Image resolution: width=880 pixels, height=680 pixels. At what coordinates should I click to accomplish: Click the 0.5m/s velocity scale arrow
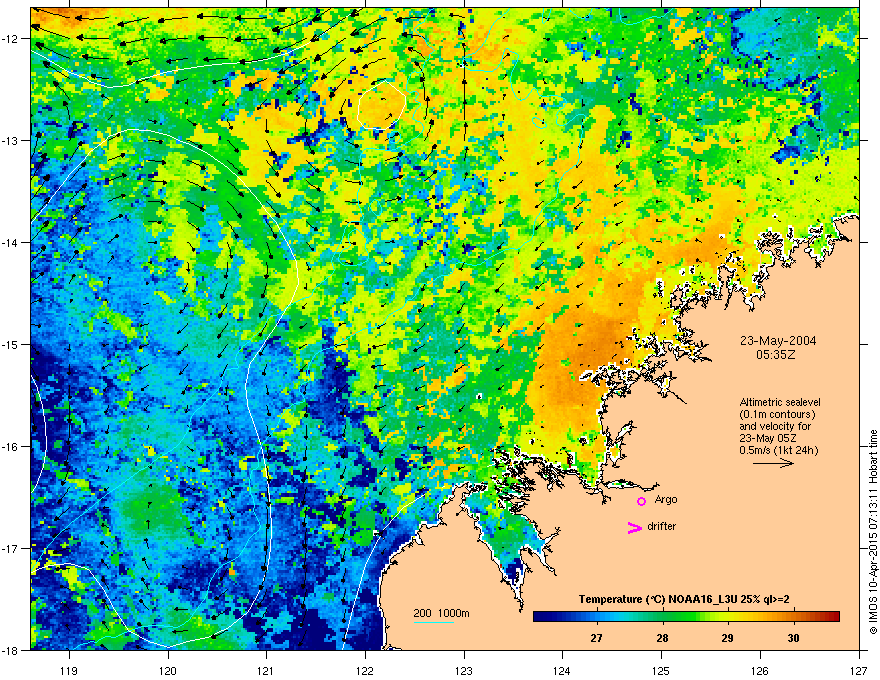773,463
